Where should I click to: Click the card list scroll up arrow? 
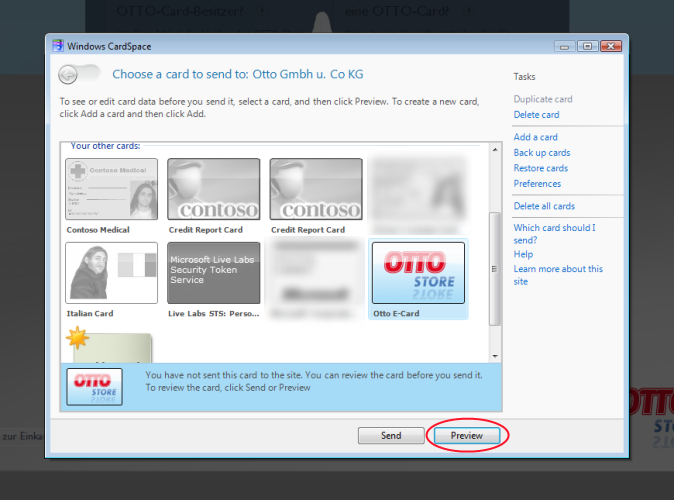click(x=495, y=150)
